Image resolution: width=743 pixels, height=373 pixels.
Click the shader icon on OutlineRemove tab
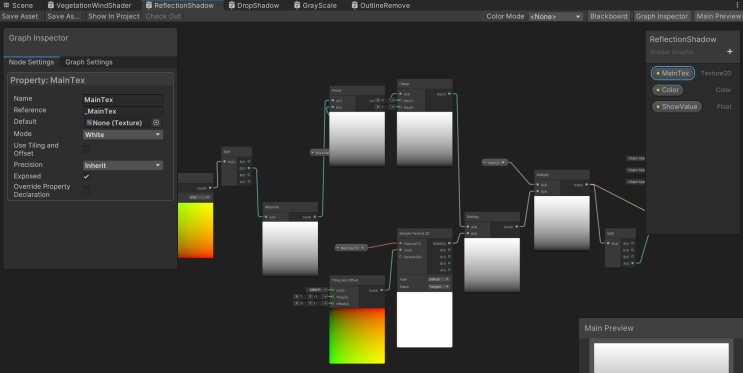tap(354, 5)
